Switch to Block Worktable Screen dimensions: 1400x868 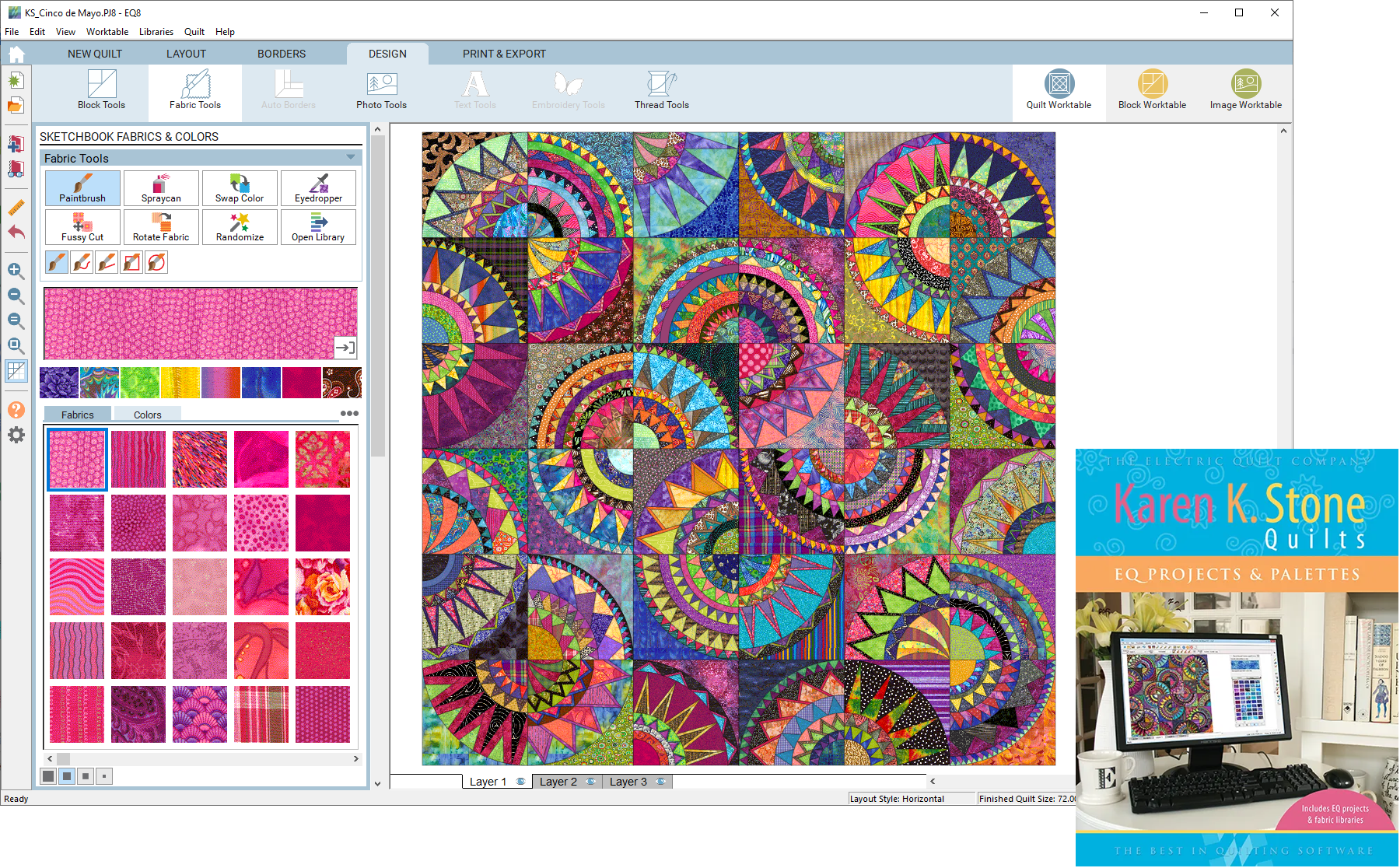coord(1152,91)
